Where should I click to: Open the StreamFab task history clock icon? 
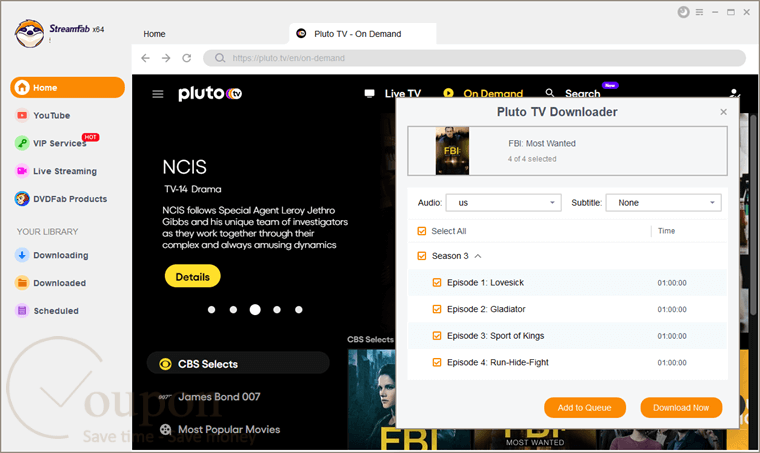point(683,12)
